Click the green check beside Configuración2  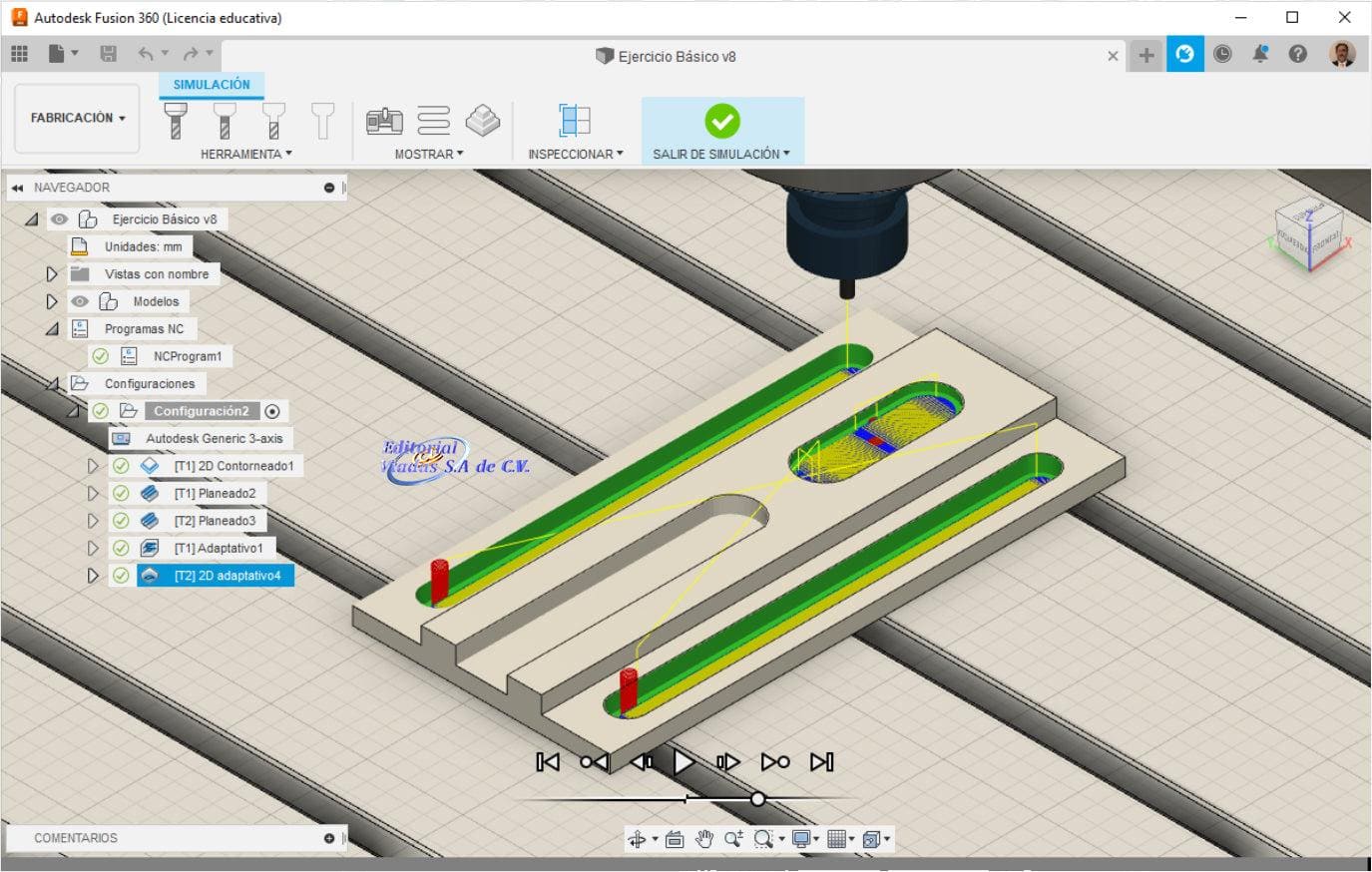pyautogui.click(x=100, y=411)
